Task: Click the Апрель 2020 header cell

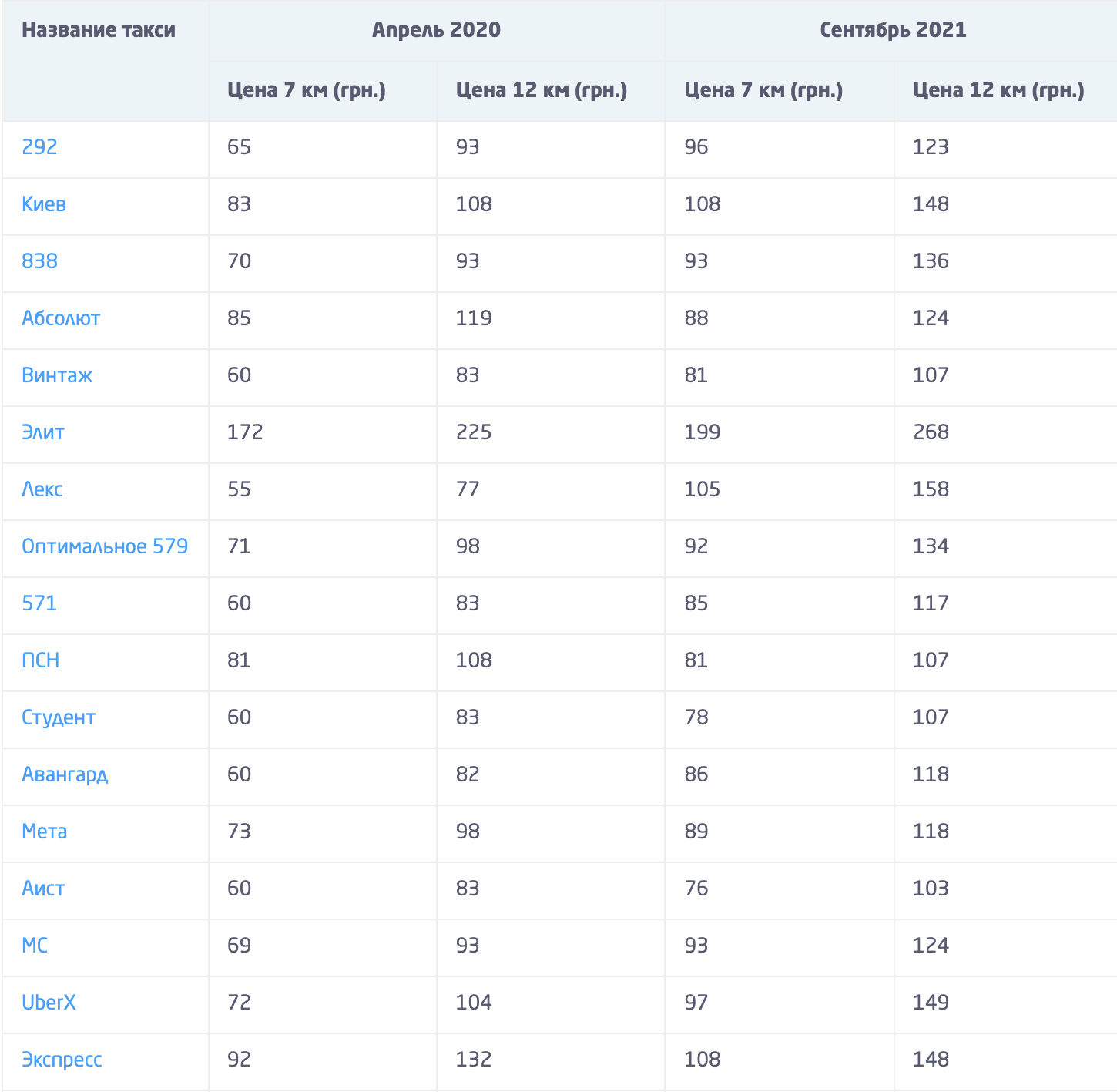Action: tap(436, 30)
